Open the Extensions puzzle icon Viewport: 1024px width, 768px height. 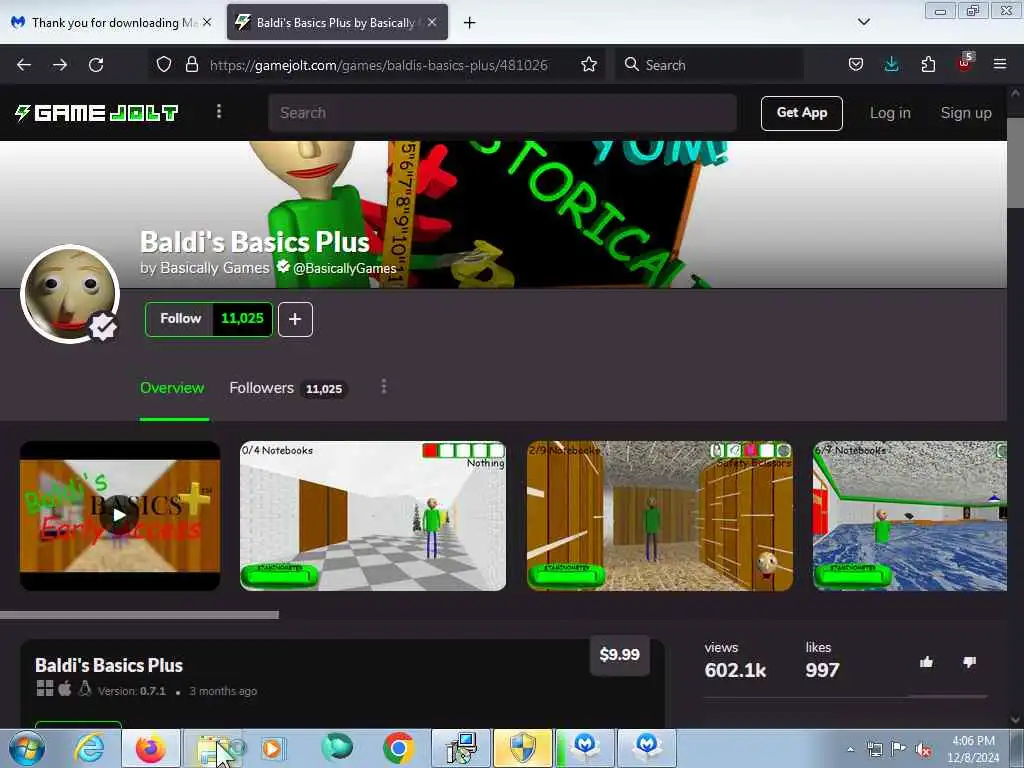click(927, 64)
